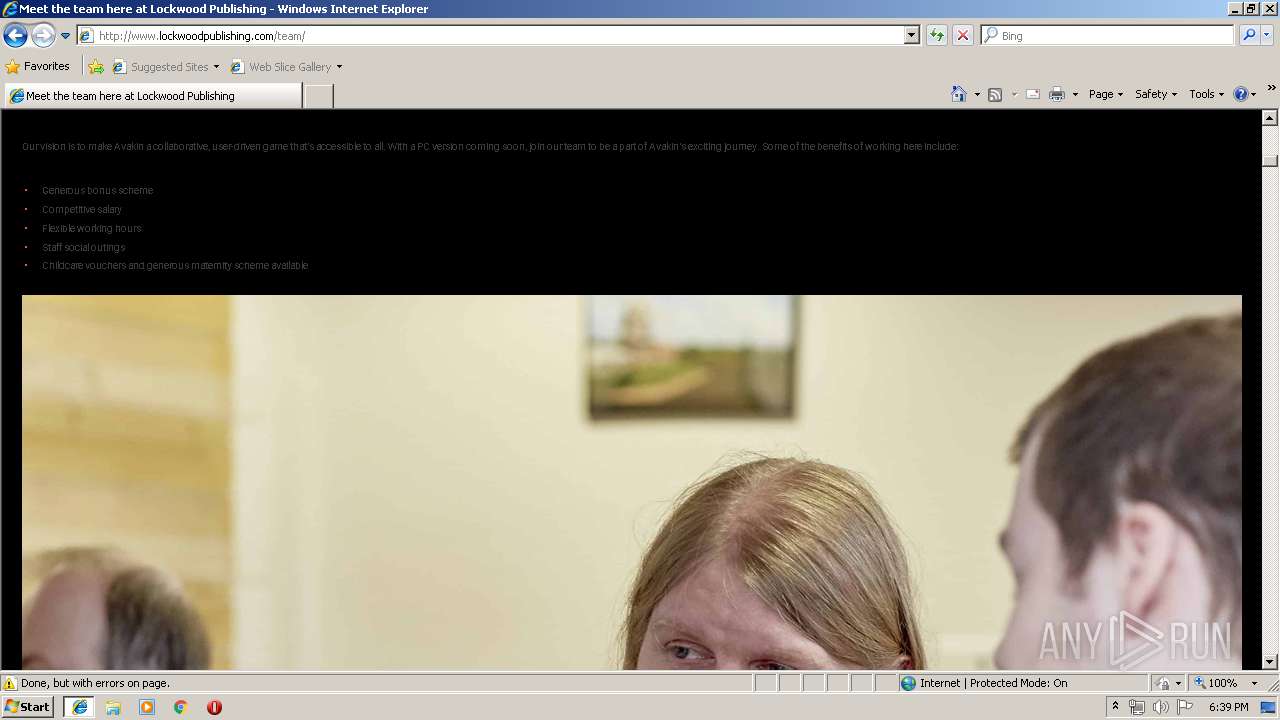Click the network tray icon
The image size is (1280, 720).
click(x=1137, y=707)
